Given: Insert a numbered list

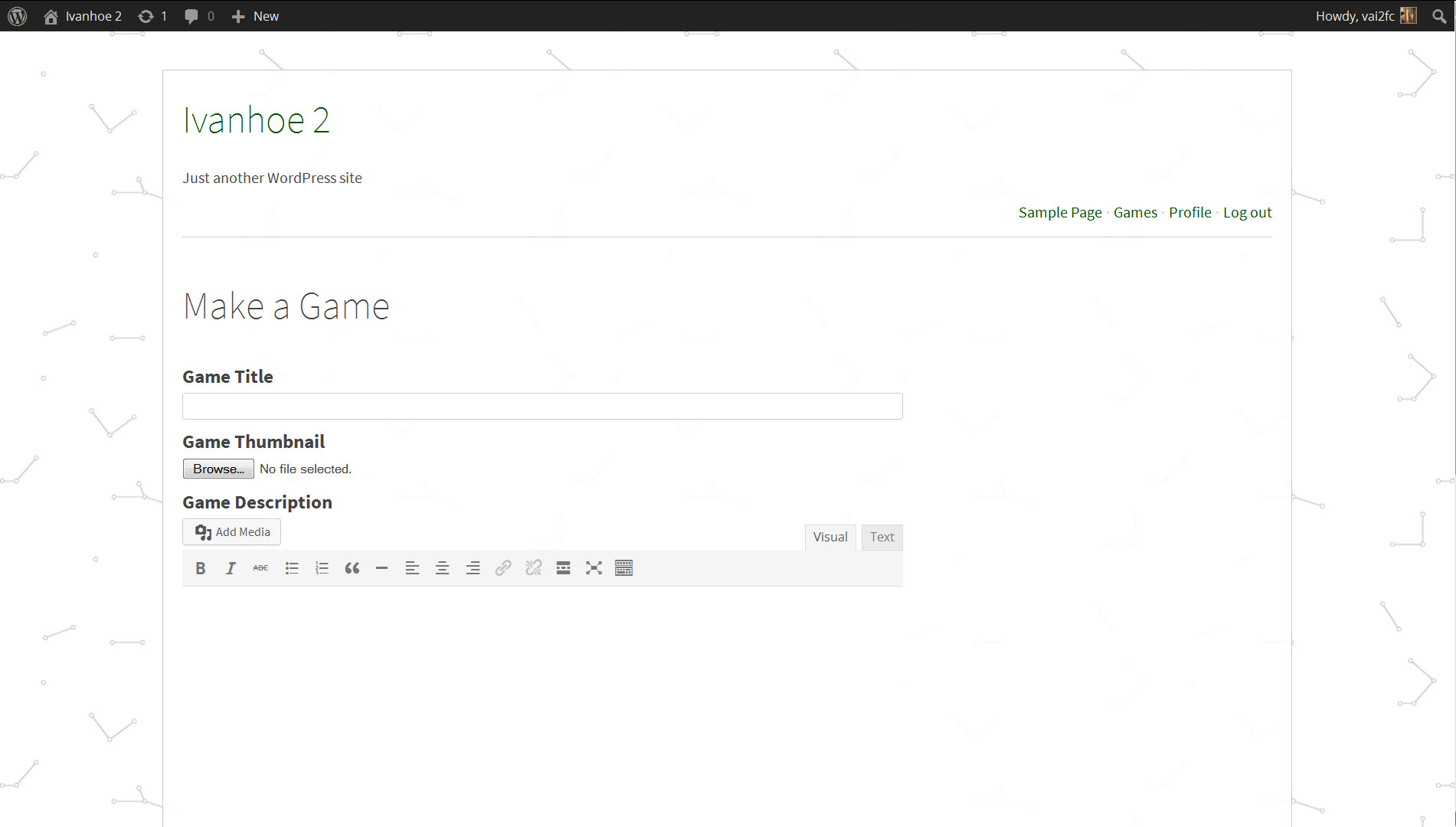Looking at the screenshot, I should (322, 568).
